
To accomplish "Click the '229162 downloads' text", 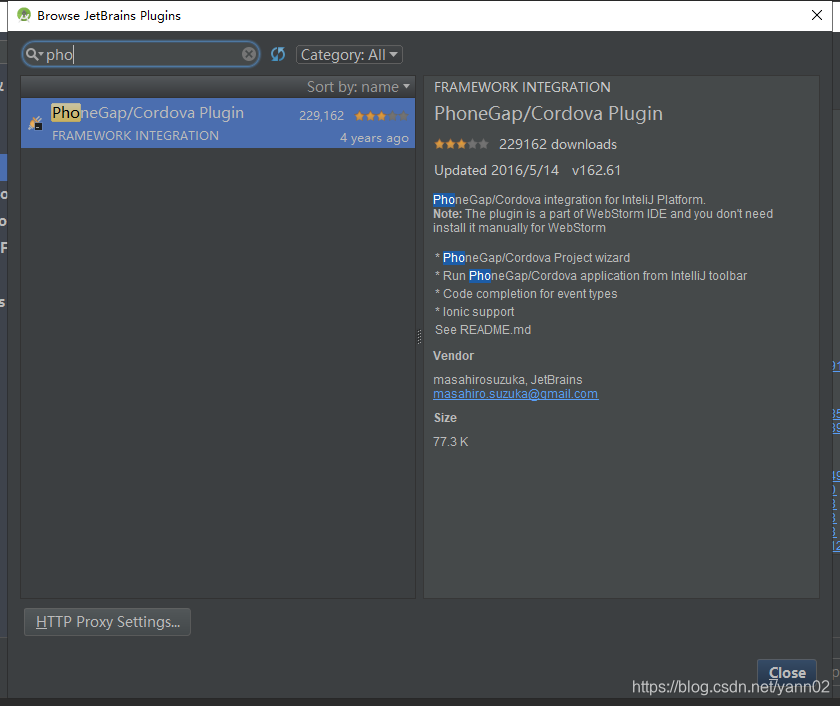I will point(558,145).
